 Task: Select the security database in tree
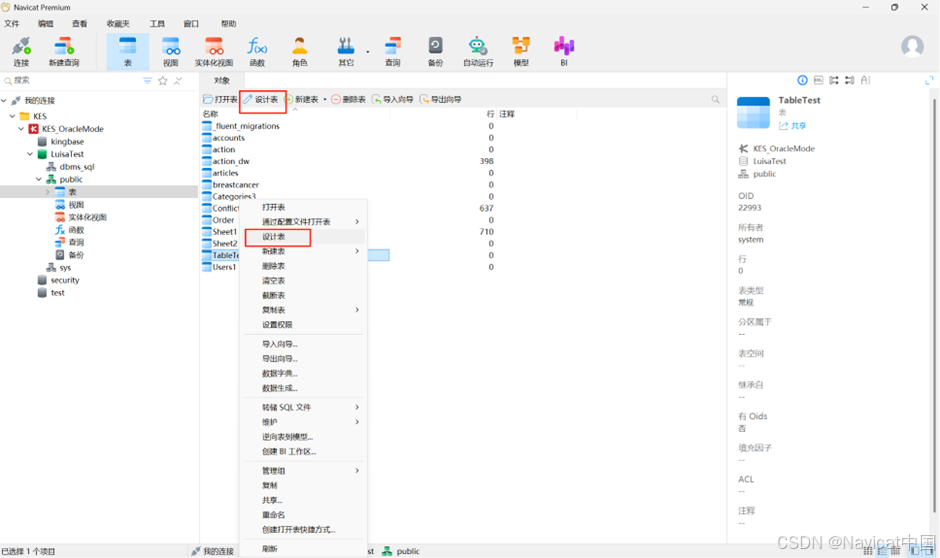65,280
